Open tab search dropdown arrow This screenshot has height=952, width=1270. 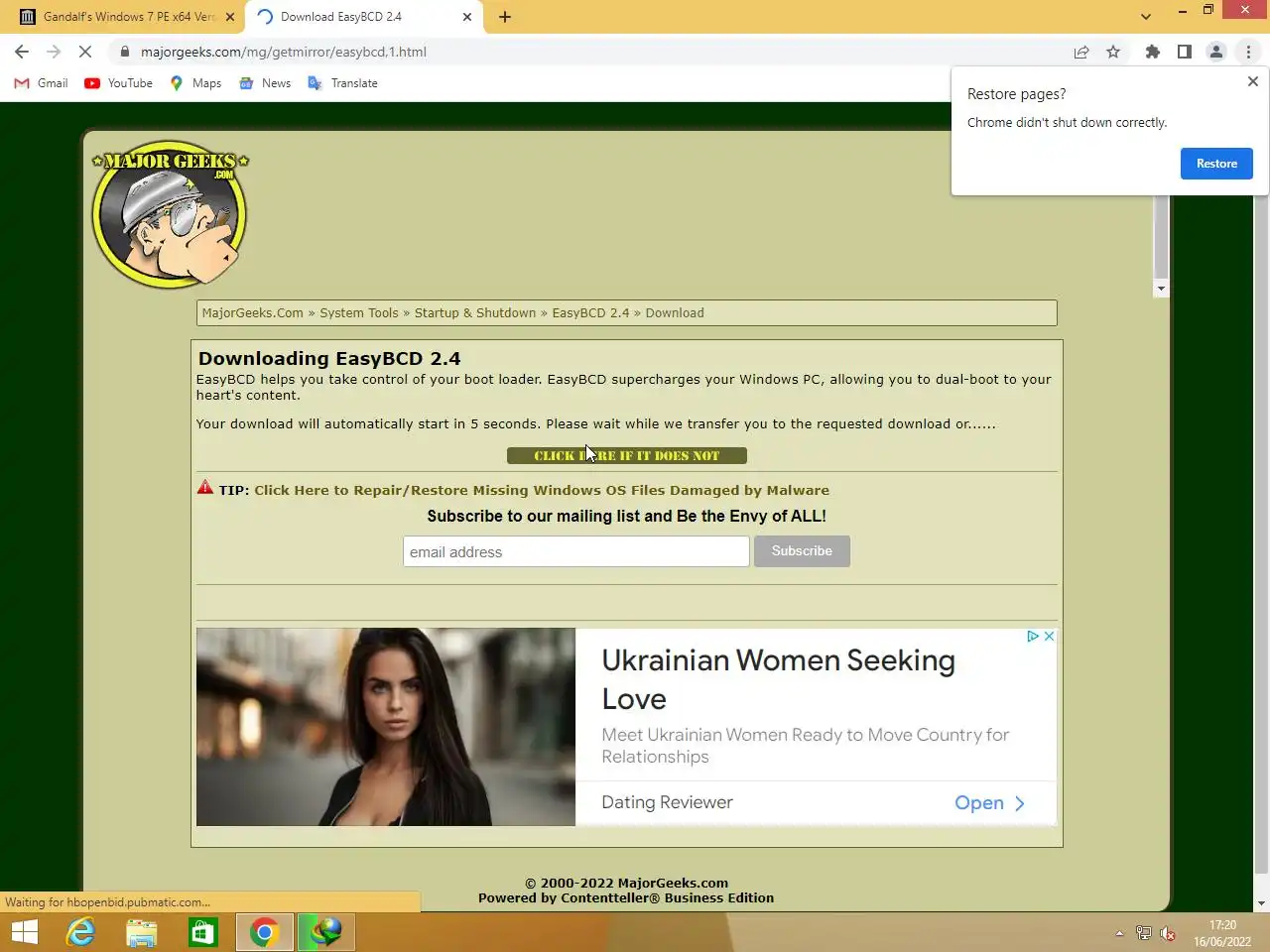click(x=1146, y=17)
